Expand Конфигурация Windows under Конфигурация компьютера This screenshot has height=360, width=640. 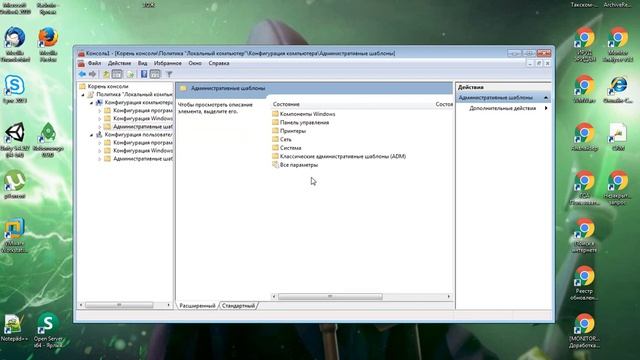[100, 118]
